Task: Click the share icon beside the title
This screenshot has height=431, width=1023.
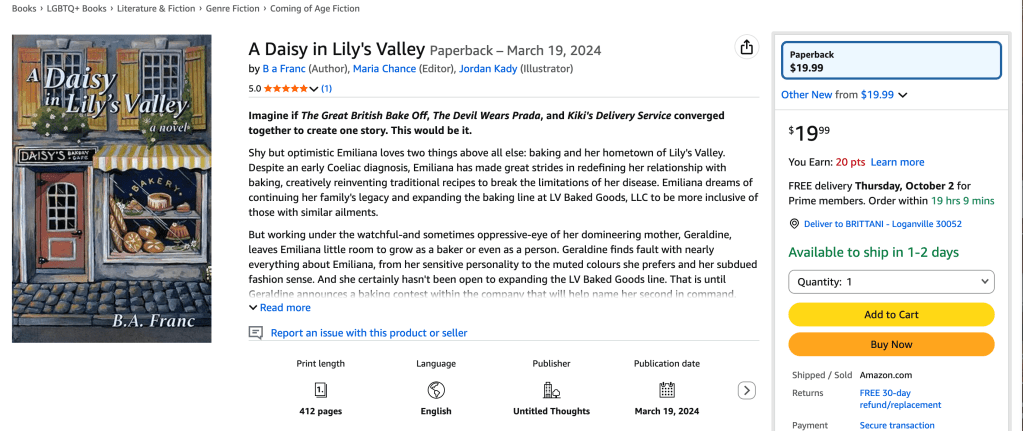Action: coord(746,48)
